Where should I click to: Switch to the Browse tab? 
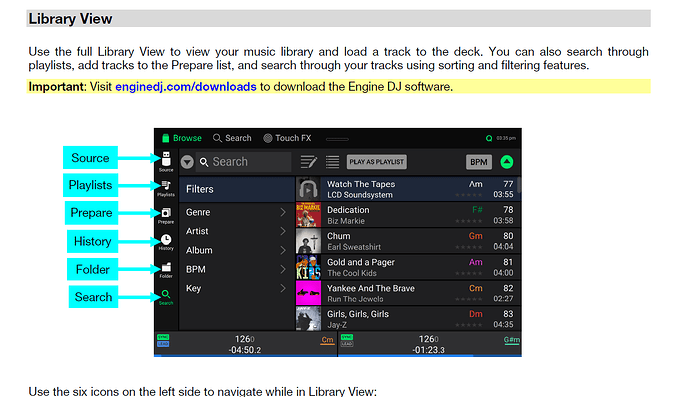pyautogui.click(x=182, y=138)
